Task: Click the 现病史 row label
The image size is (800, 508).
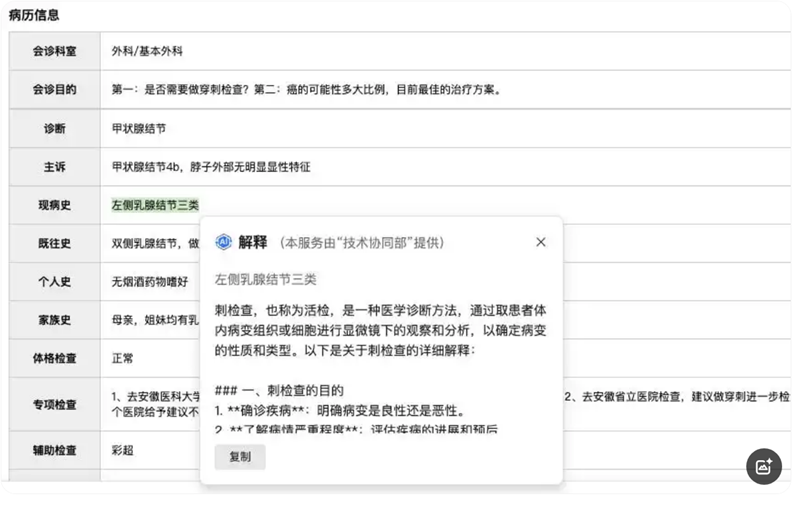Action: click(55, 205)
